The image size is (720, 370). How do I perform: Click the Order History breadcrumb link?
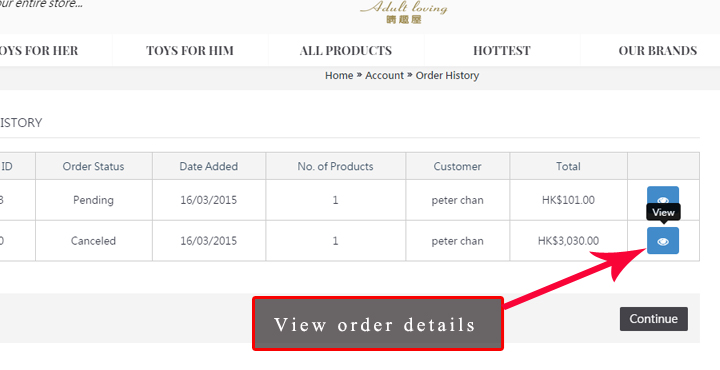click(447, 75)
